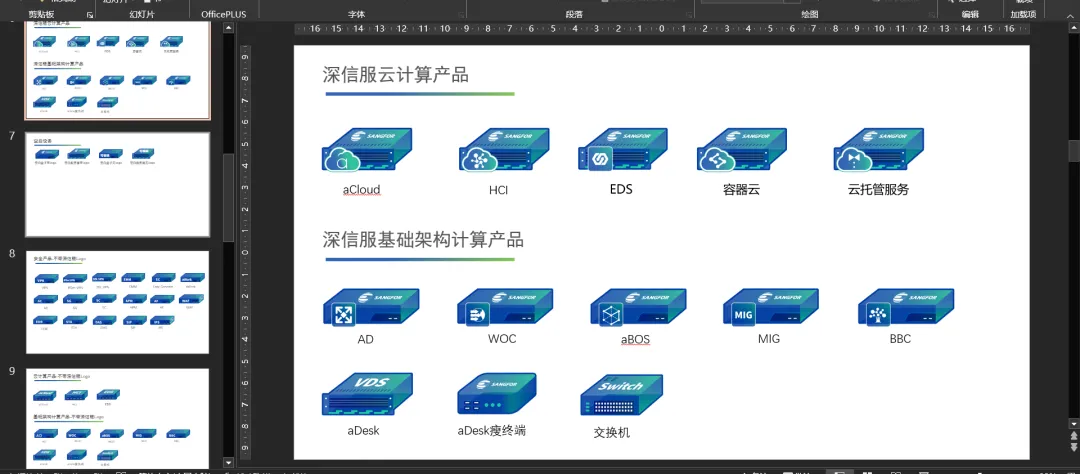1080x474 pixels.
Task: Click the WOC label text
Action: (x=501, y=339)
